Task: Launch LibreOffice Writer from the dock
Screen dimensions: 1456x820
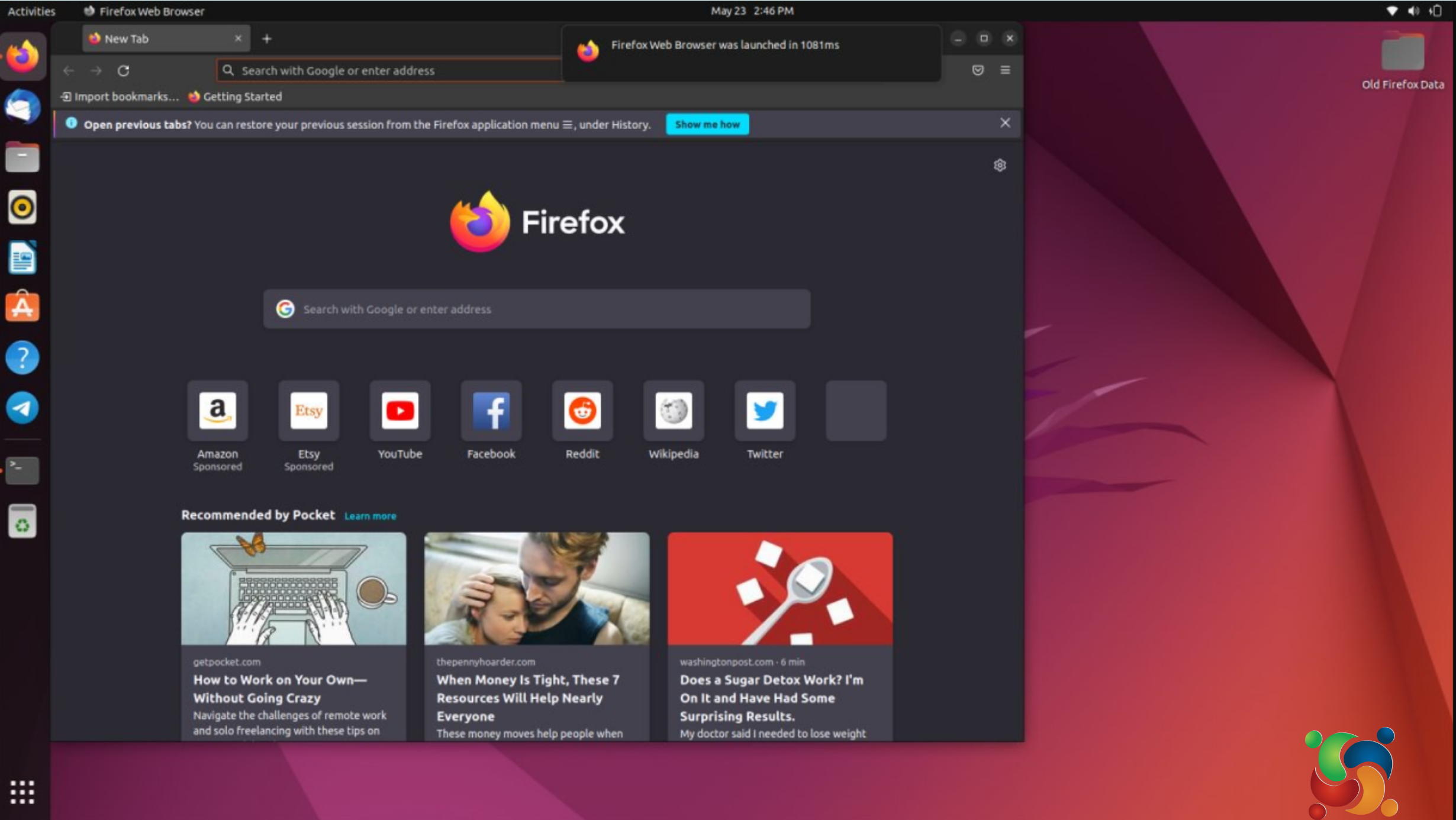Action: click(22, 257)
